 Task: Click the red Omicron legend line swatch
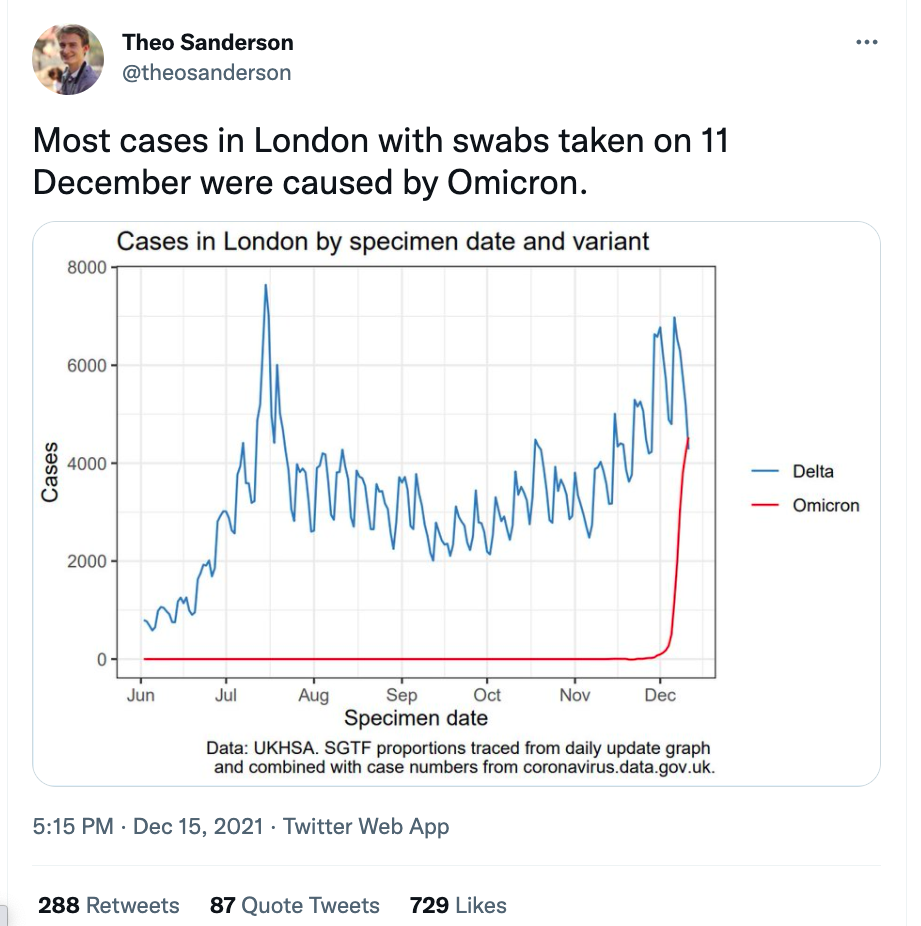765,505
